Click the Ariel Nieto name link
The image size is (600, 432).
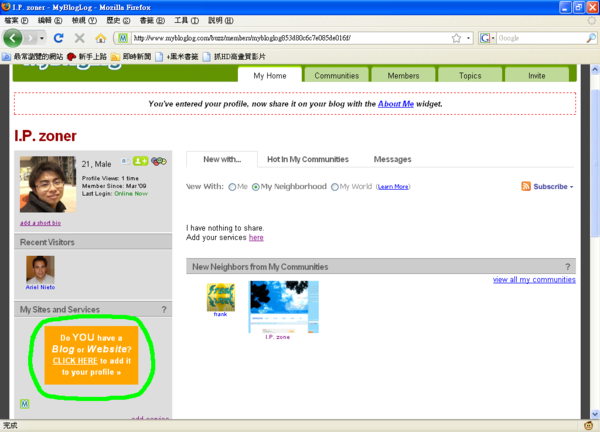tap(40, 287)
